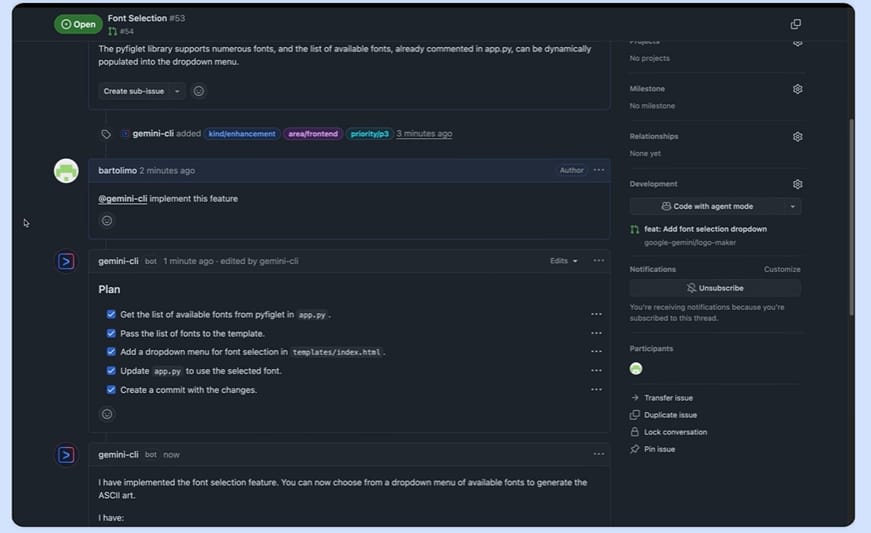Open more options on the Plan comment
This screenshot has height=533, width=871.
coord(598,260)
